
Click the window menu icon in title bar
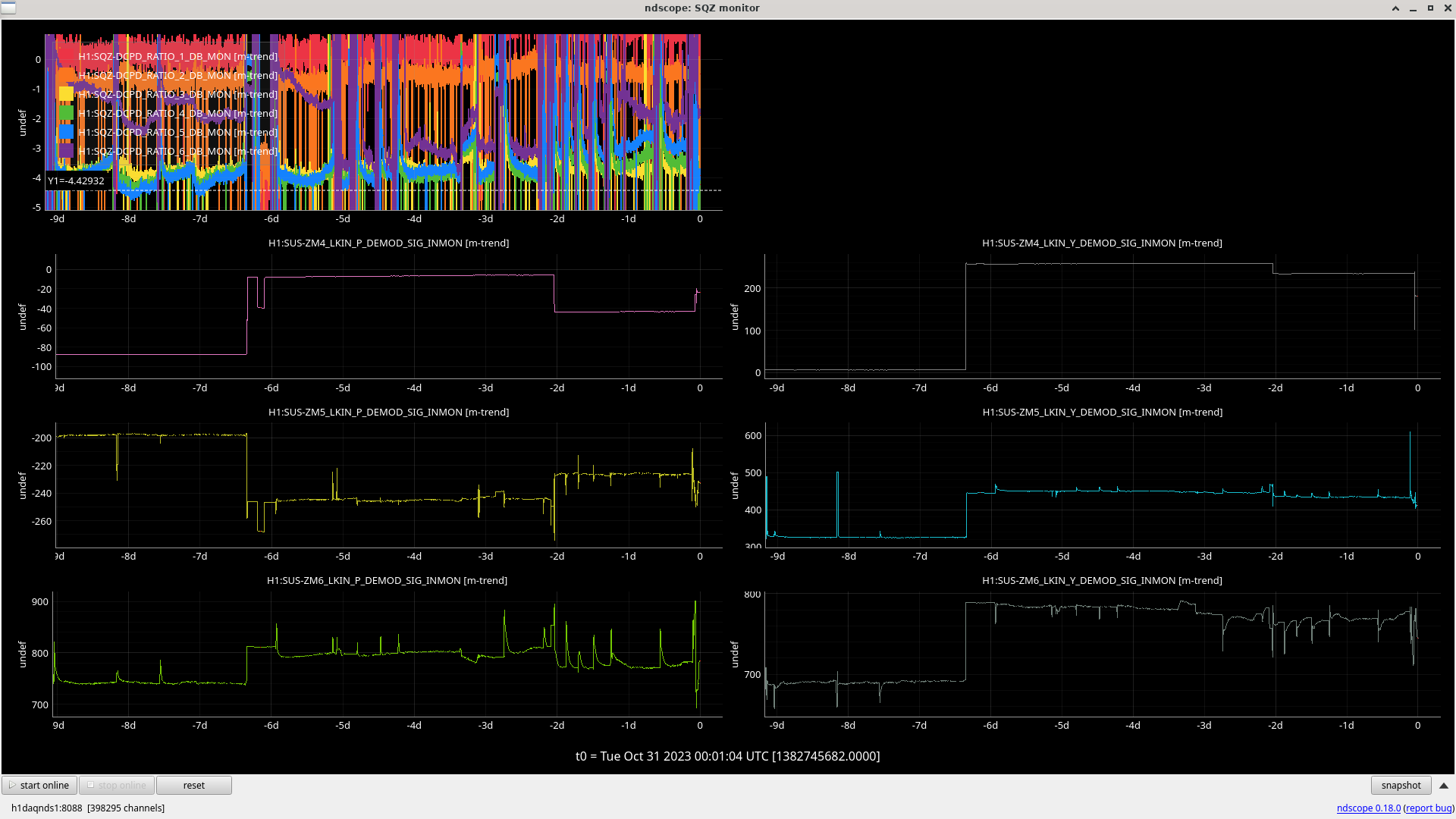[8, 8]
